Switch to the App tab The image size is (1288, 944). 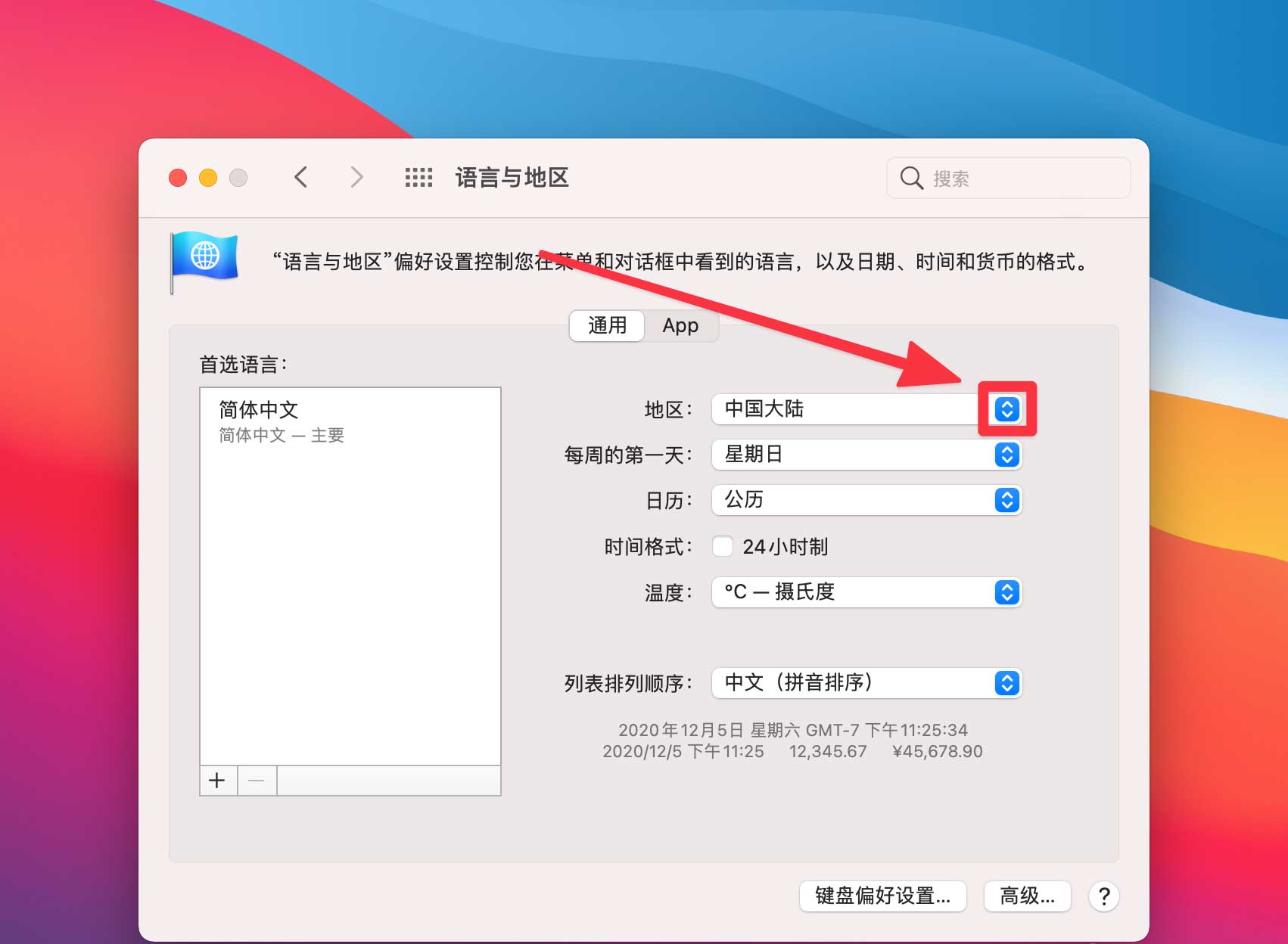680,325
